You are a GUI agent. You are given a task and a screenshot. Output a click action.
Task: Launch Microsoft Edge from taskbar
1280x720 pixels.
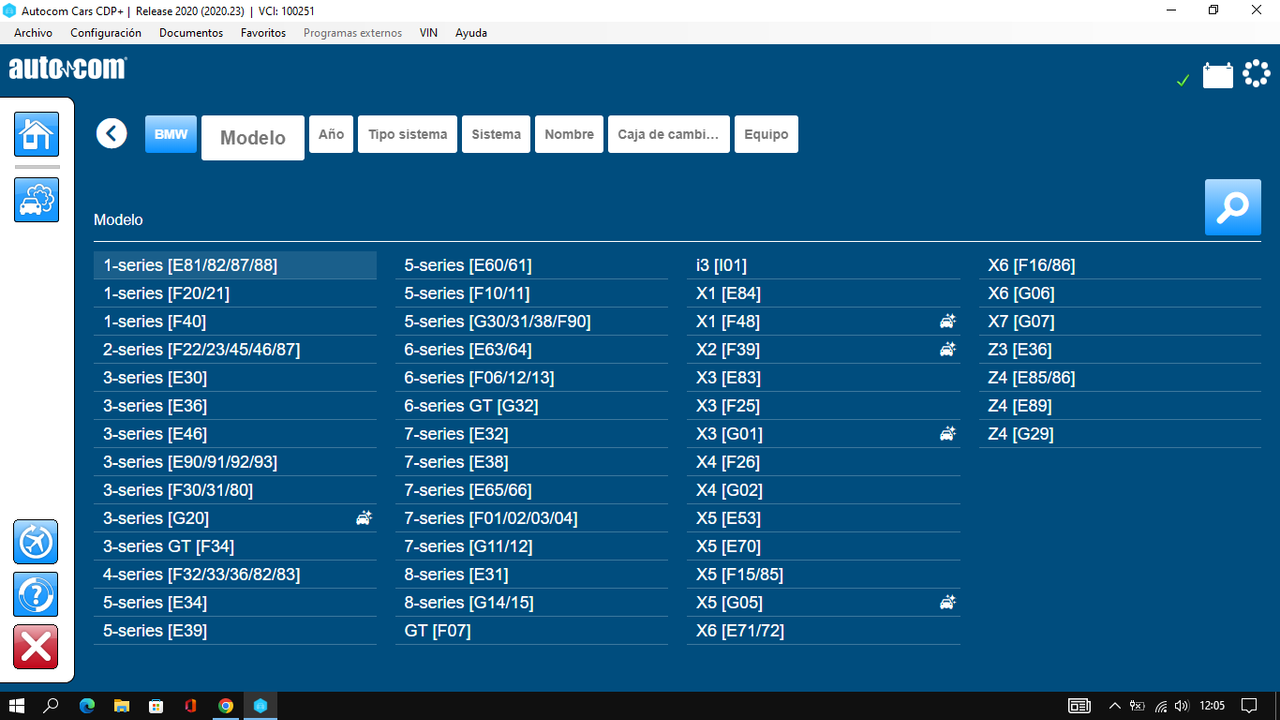pos(87,706)
